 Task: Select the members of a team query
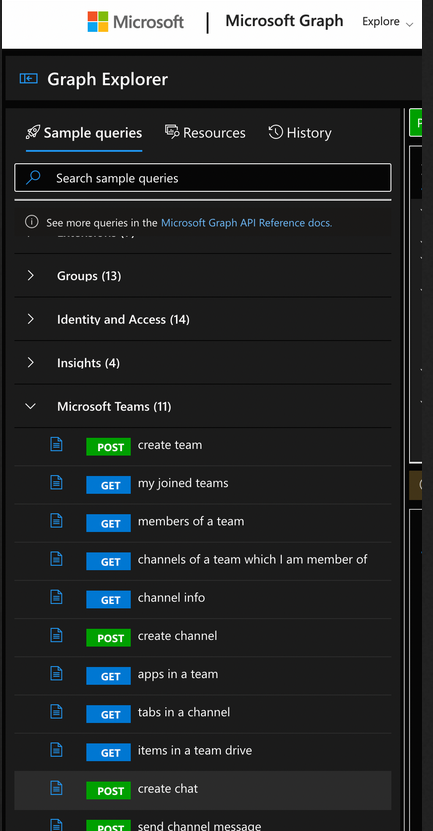pos(191,521)
